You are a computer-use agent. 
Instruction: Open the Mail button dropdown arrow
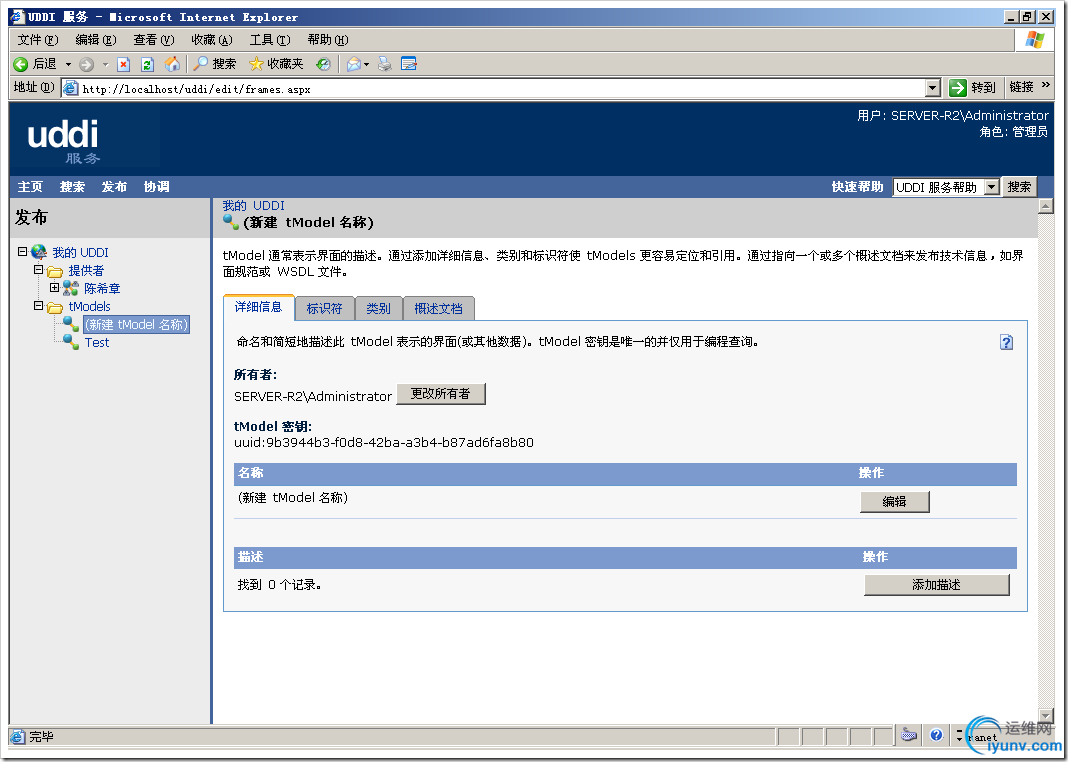(x=366, y=64)
